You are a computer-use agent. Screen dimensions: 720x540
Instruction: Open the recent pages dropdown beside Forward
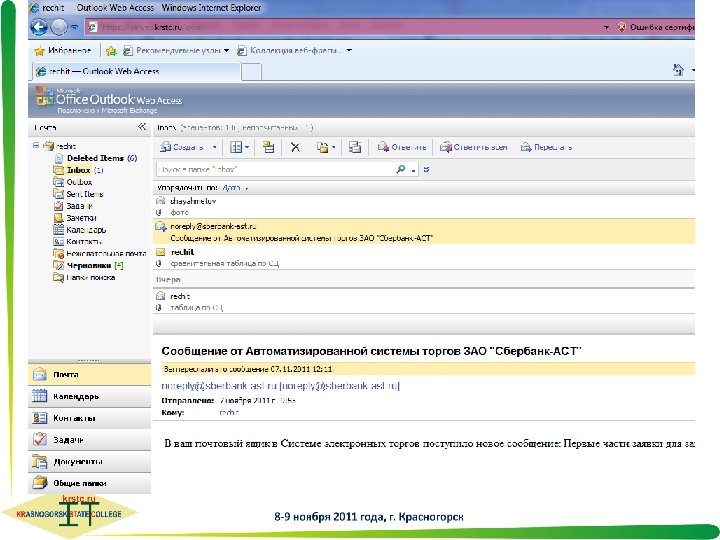tap(75, 27)
